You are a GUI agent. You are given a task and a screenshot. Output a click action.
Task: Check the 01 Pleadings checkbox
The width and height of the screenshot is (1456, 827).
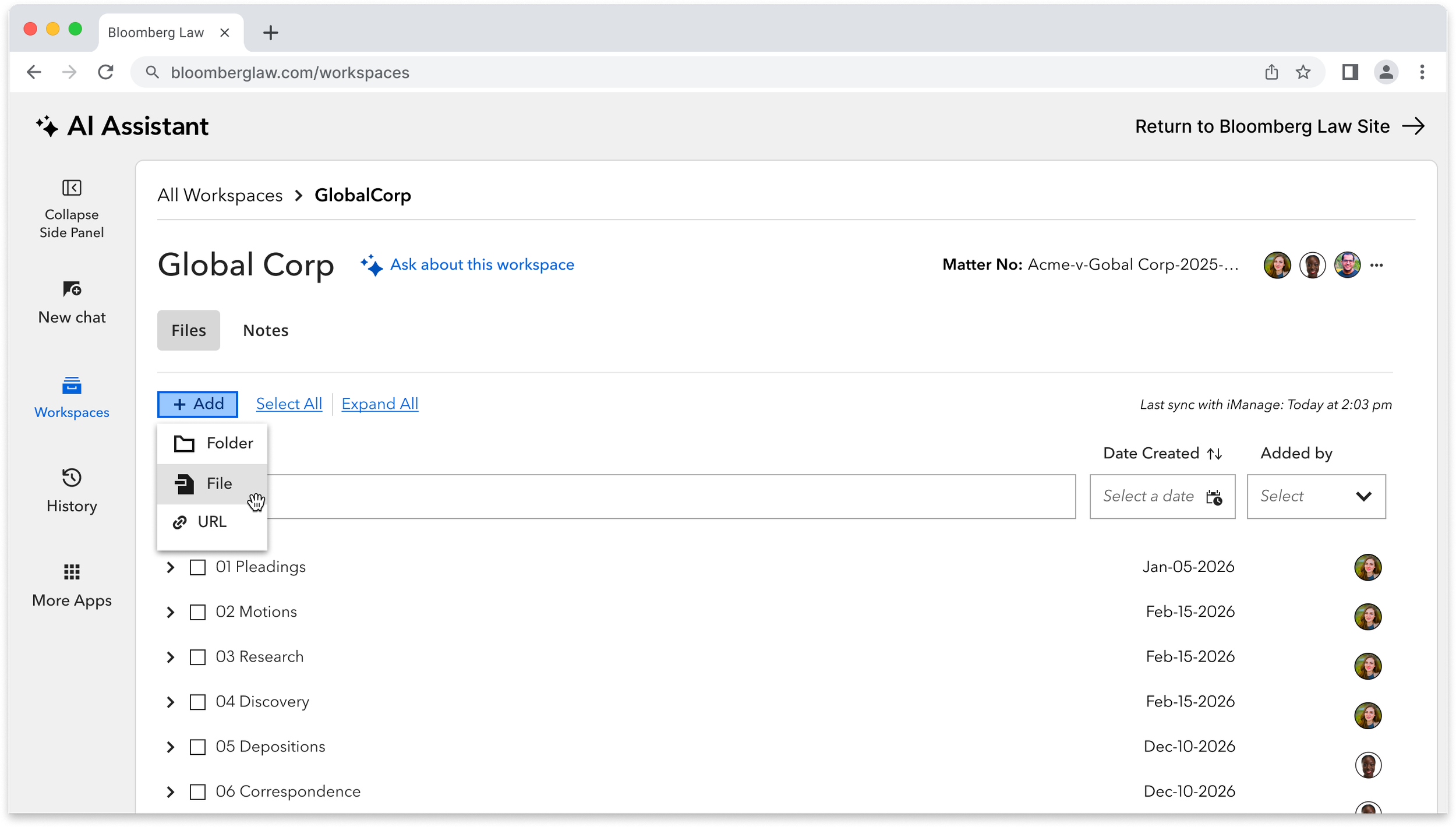198,567
